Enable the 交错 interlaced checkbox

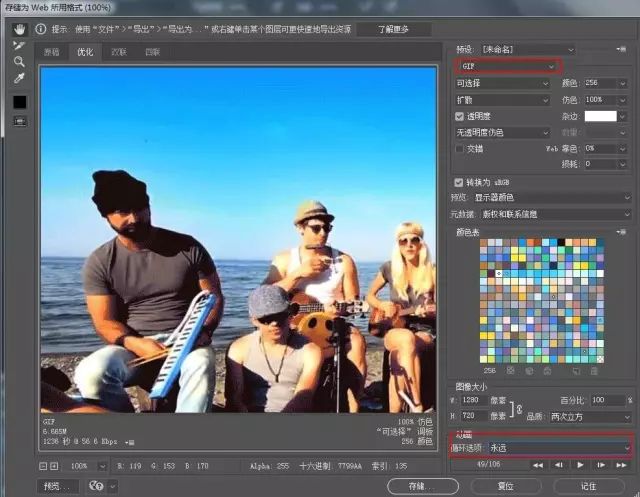[x=459, y=148]
